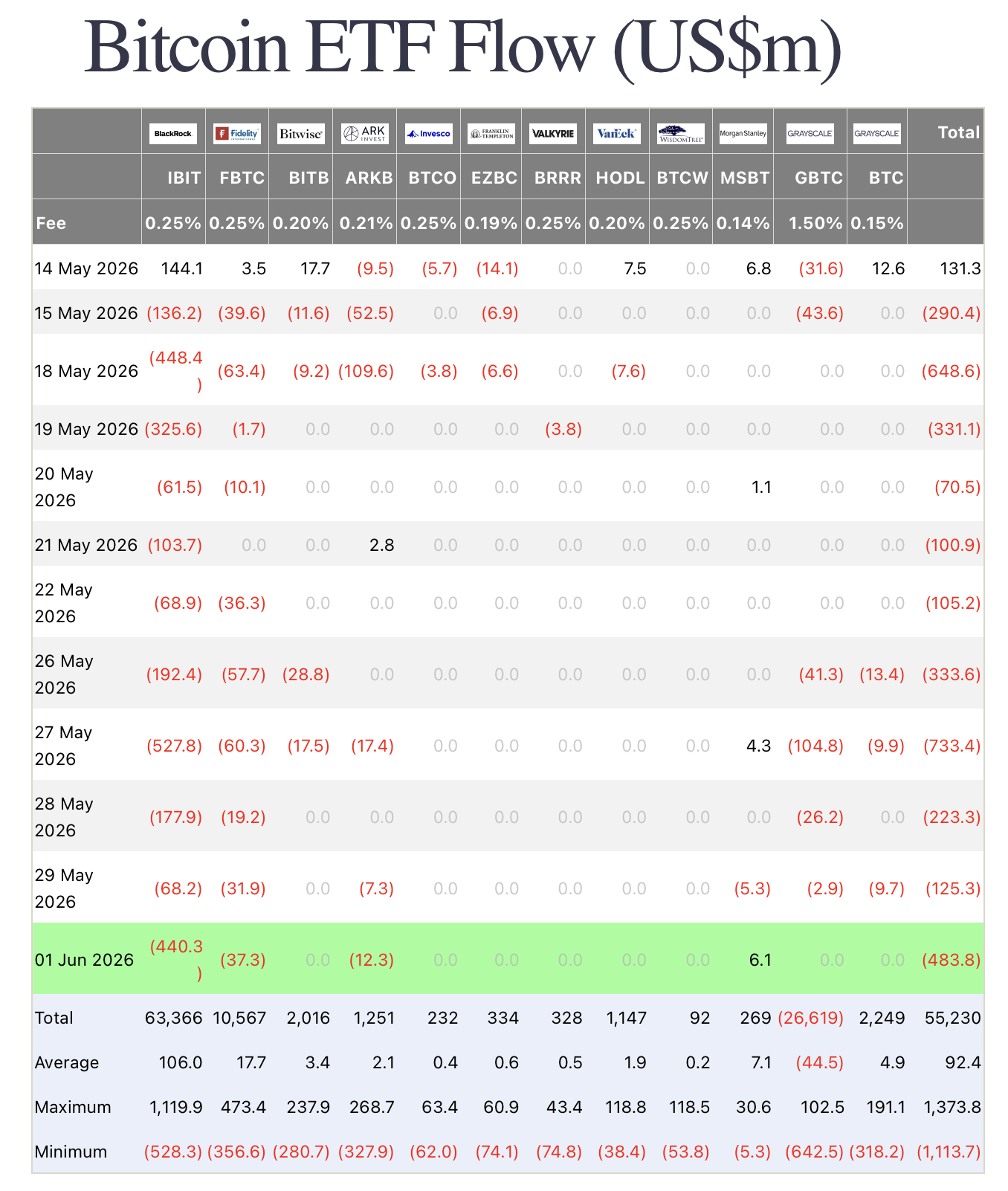
Task: Click MSBT value (5.3) on 29 May
Action: coord(752,888)
